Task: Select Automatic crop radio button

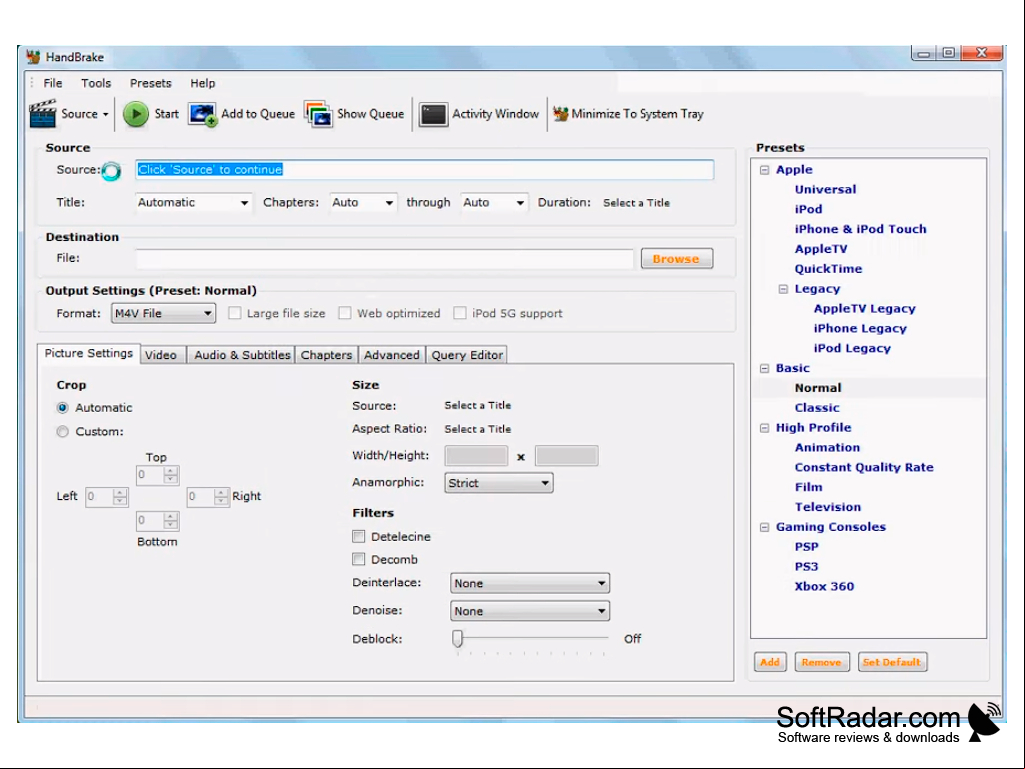Action: [63, 408]
